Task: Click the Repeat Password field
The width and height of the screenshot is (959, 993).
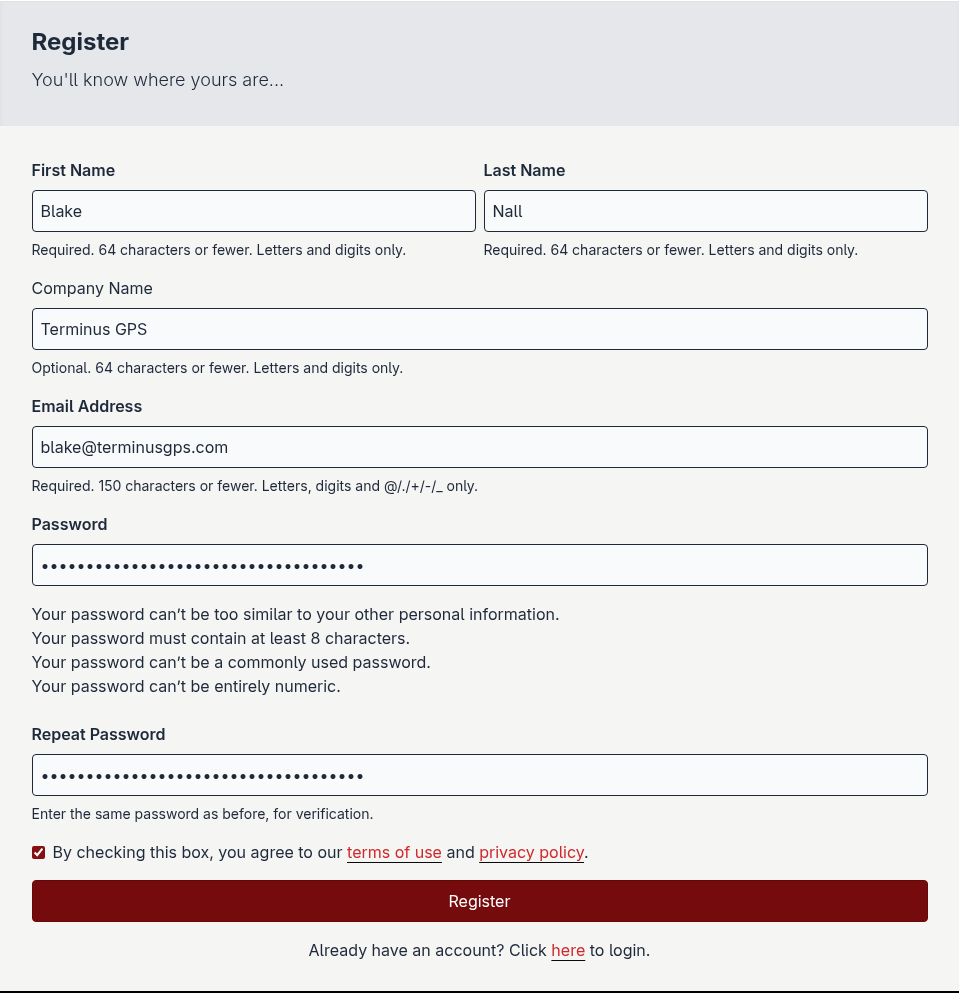Action: 479,775
